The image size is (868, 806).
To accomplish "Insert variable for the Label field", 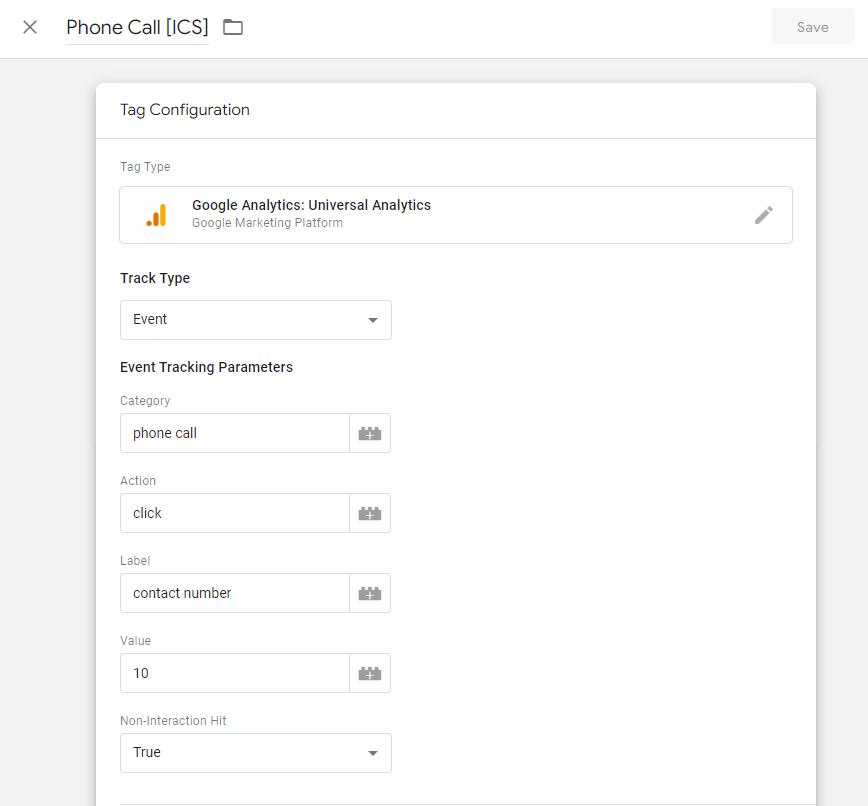I will click(x=370, y=593).
